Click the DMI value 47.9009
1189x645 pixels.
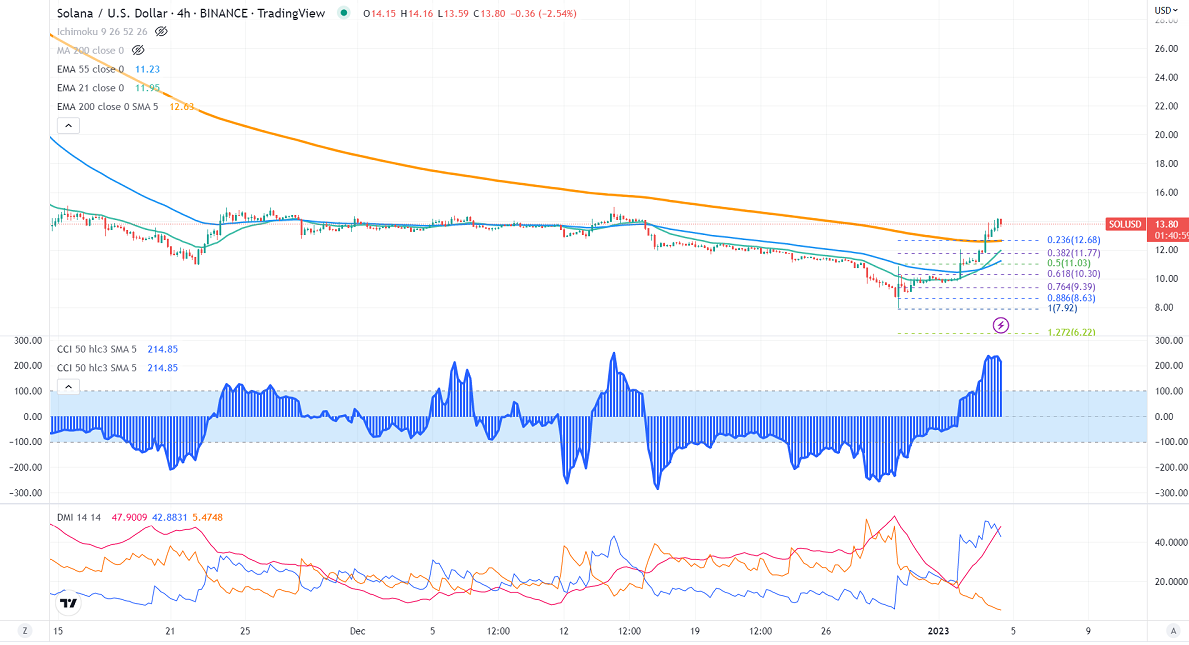coord(129,518)
